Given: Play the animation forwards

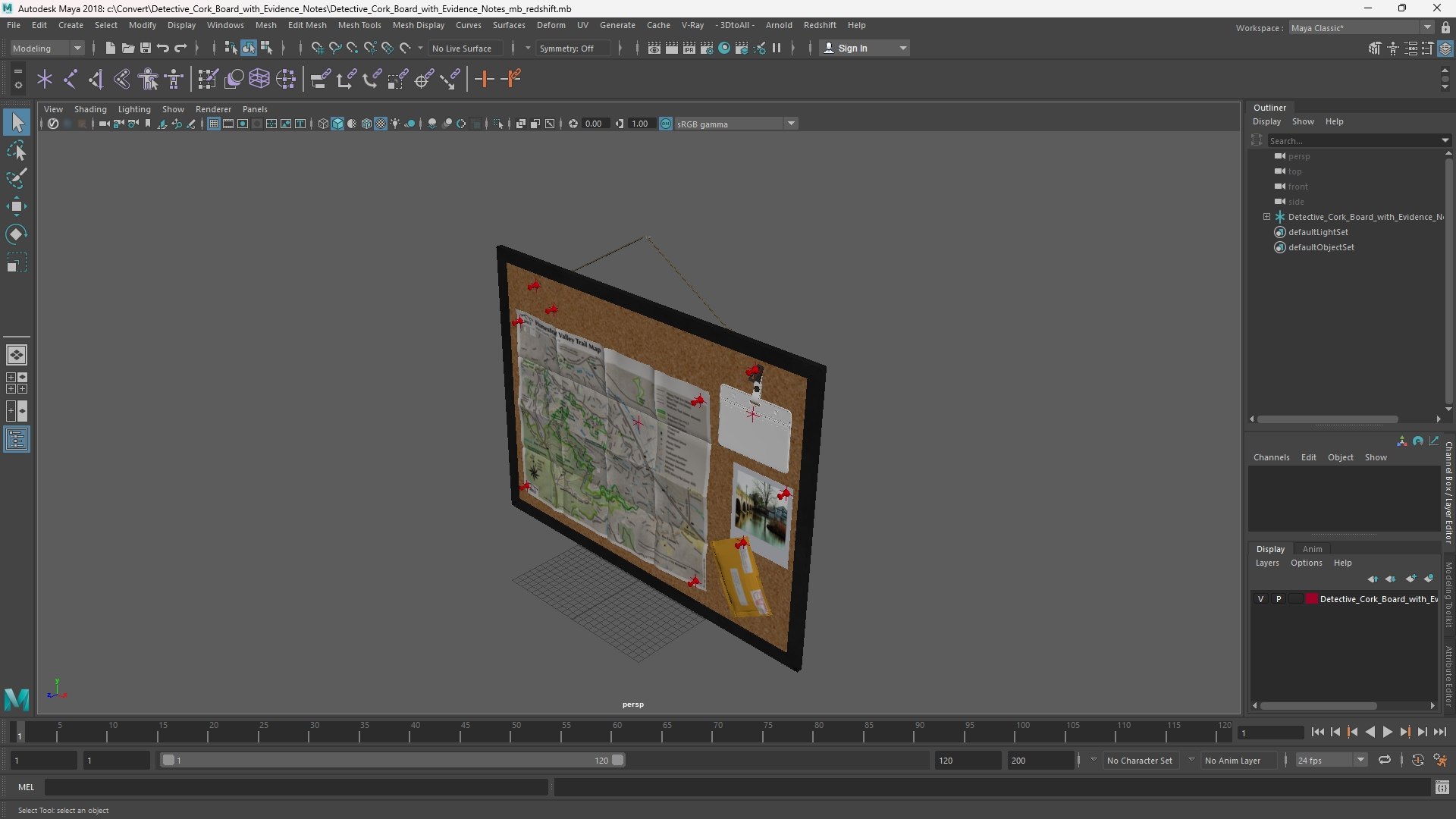Looking at the screenshot, I should tap(1387, 733).
